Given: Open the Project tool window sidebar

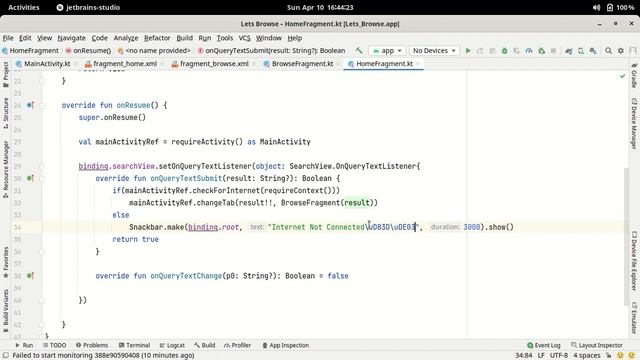Looking at the screenshot, I should point(6,74).
